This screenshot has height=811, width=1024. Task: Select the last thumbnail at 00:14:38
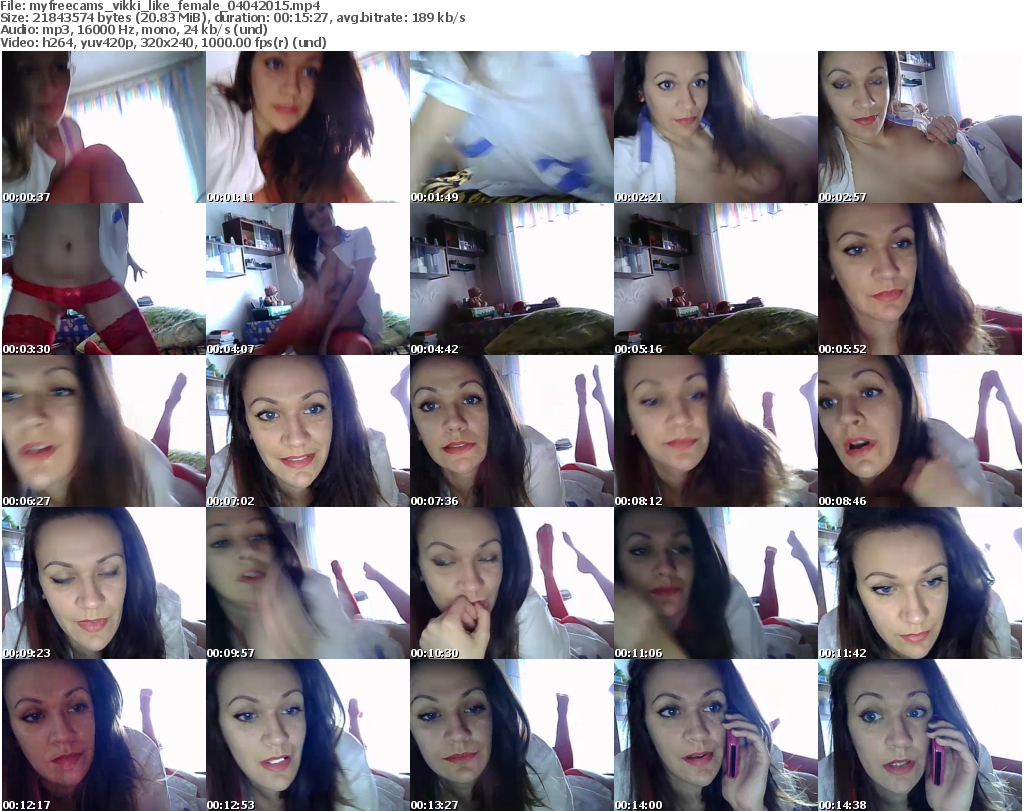pyautogui.click(x=919, y=735)
